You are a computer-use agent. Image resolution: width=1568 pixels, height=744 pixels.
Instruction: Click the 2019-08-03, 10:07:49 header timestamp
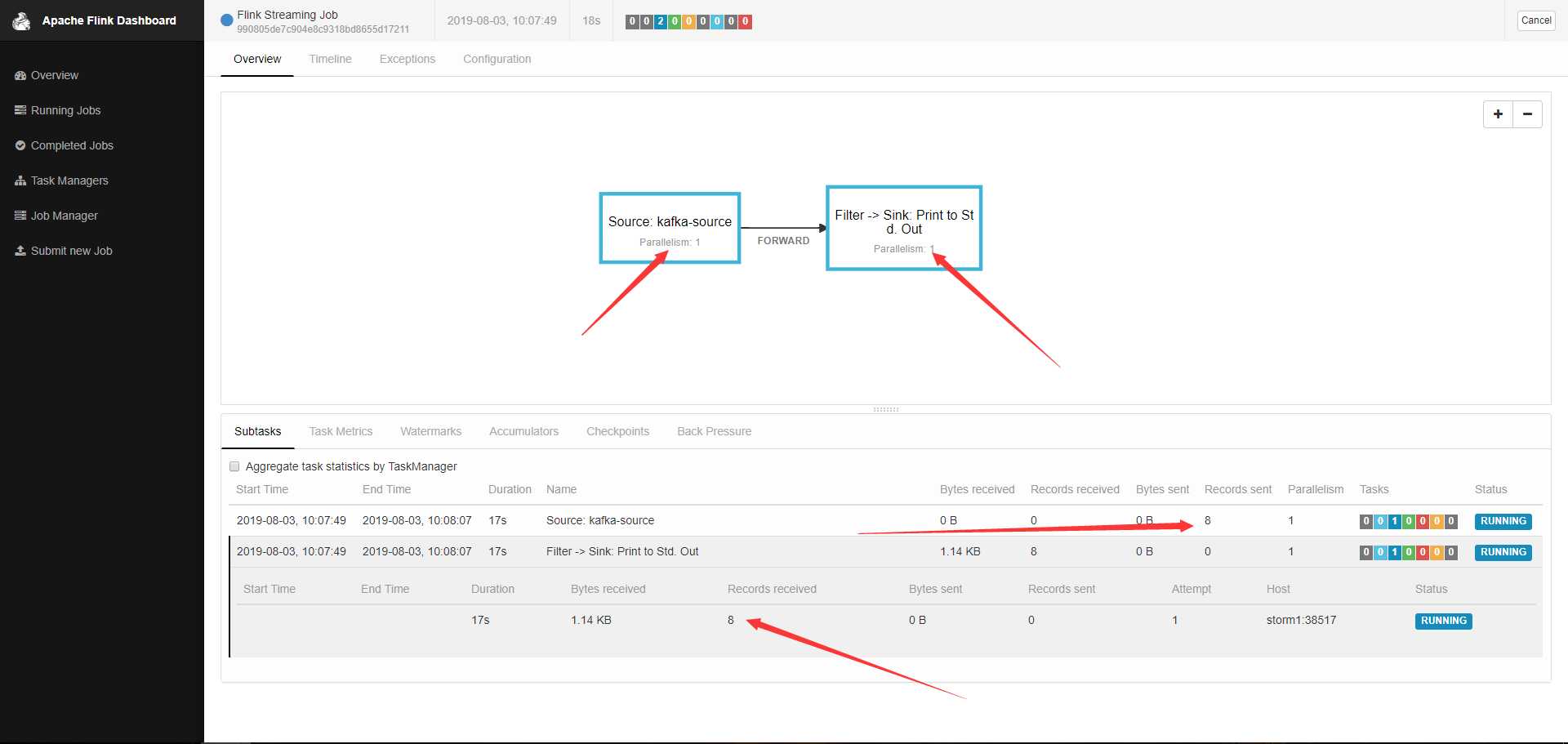501,20
